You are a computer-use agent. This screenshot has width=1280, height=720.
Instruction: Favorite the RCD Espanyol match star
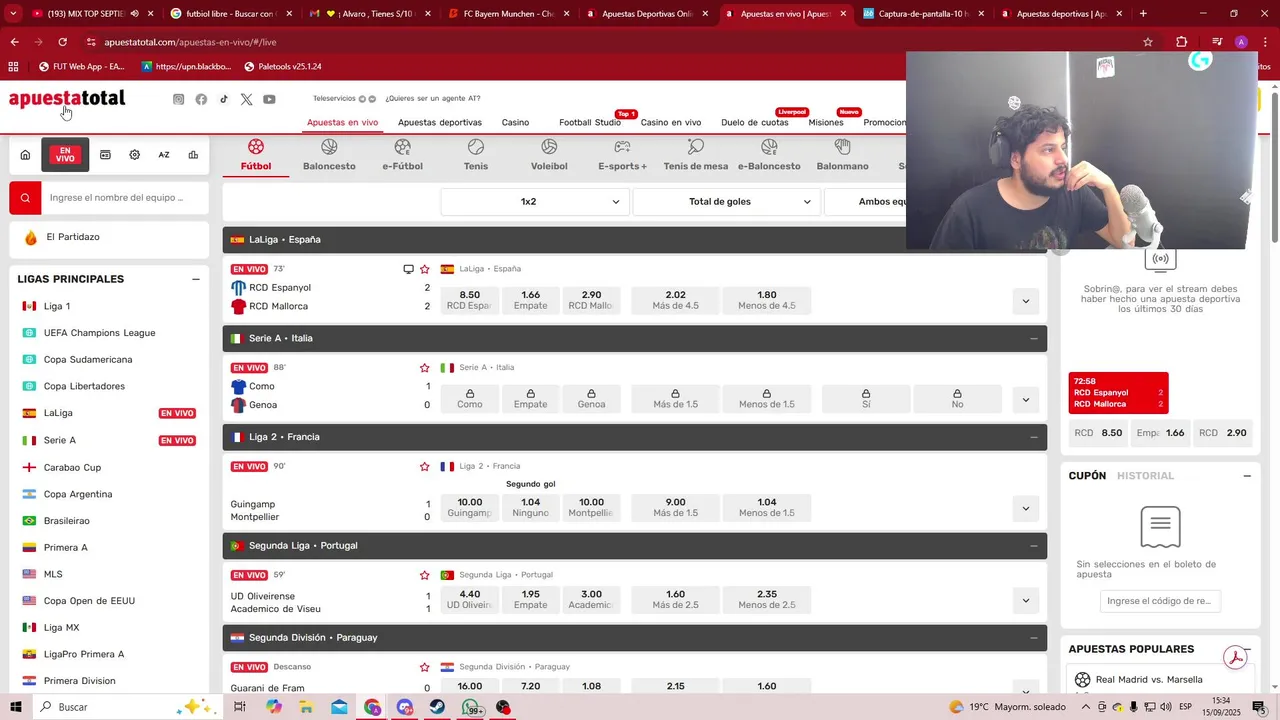[x=425, y=269]
